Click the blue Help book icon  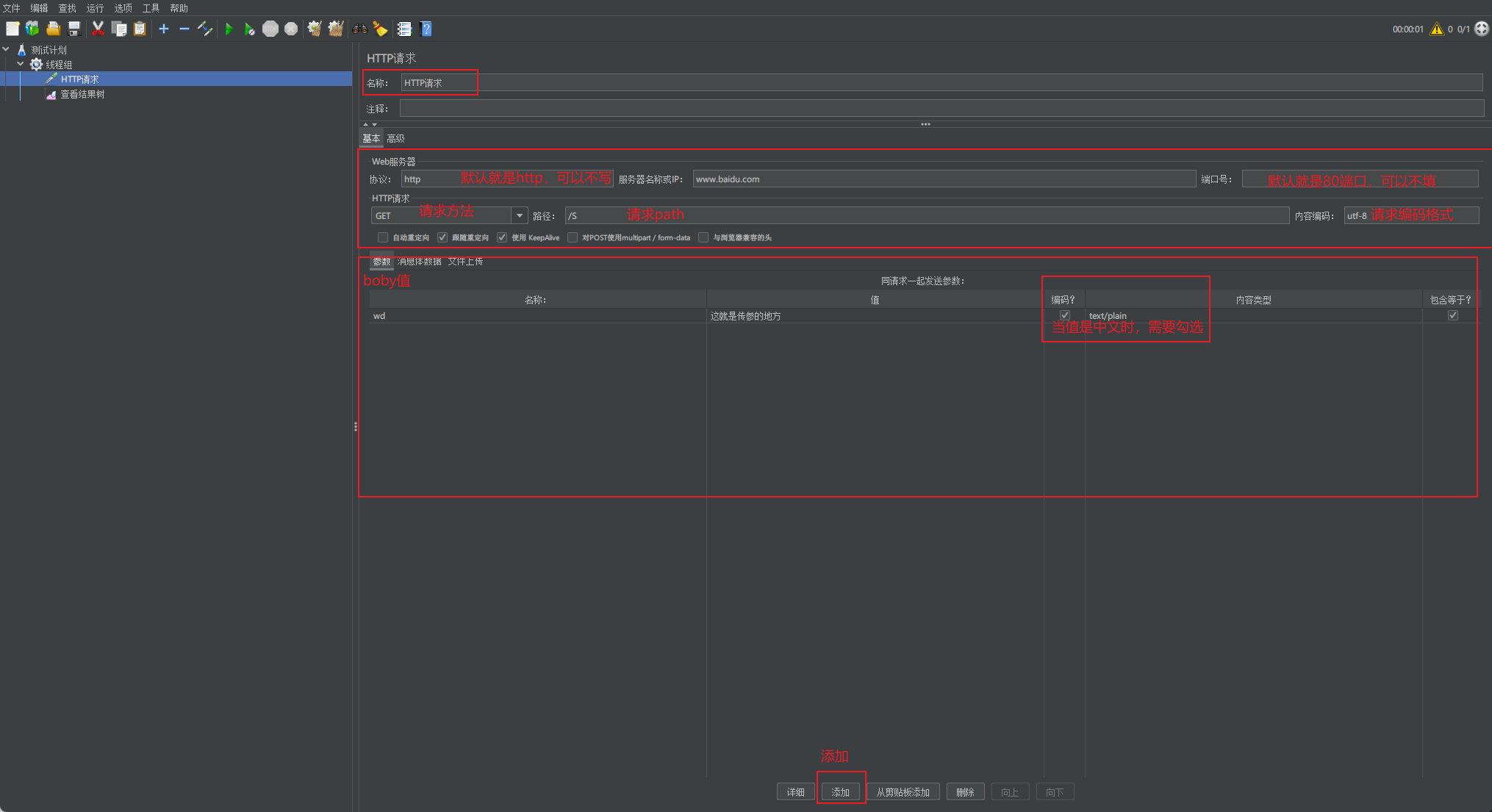pos(426,29)
